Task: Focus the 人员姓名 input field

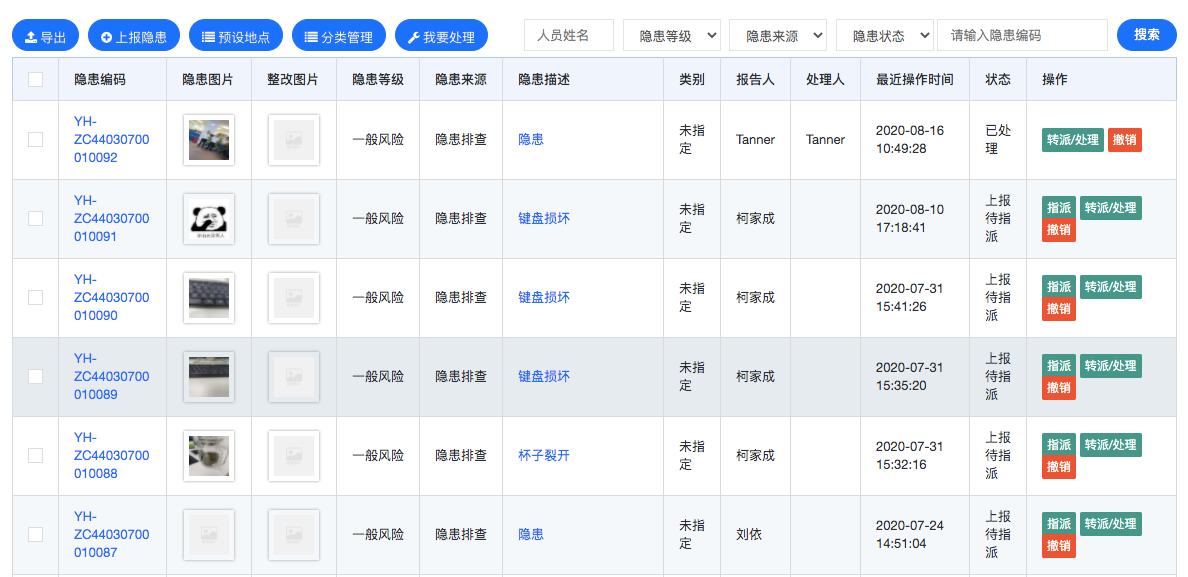Action: pos(568,35)
